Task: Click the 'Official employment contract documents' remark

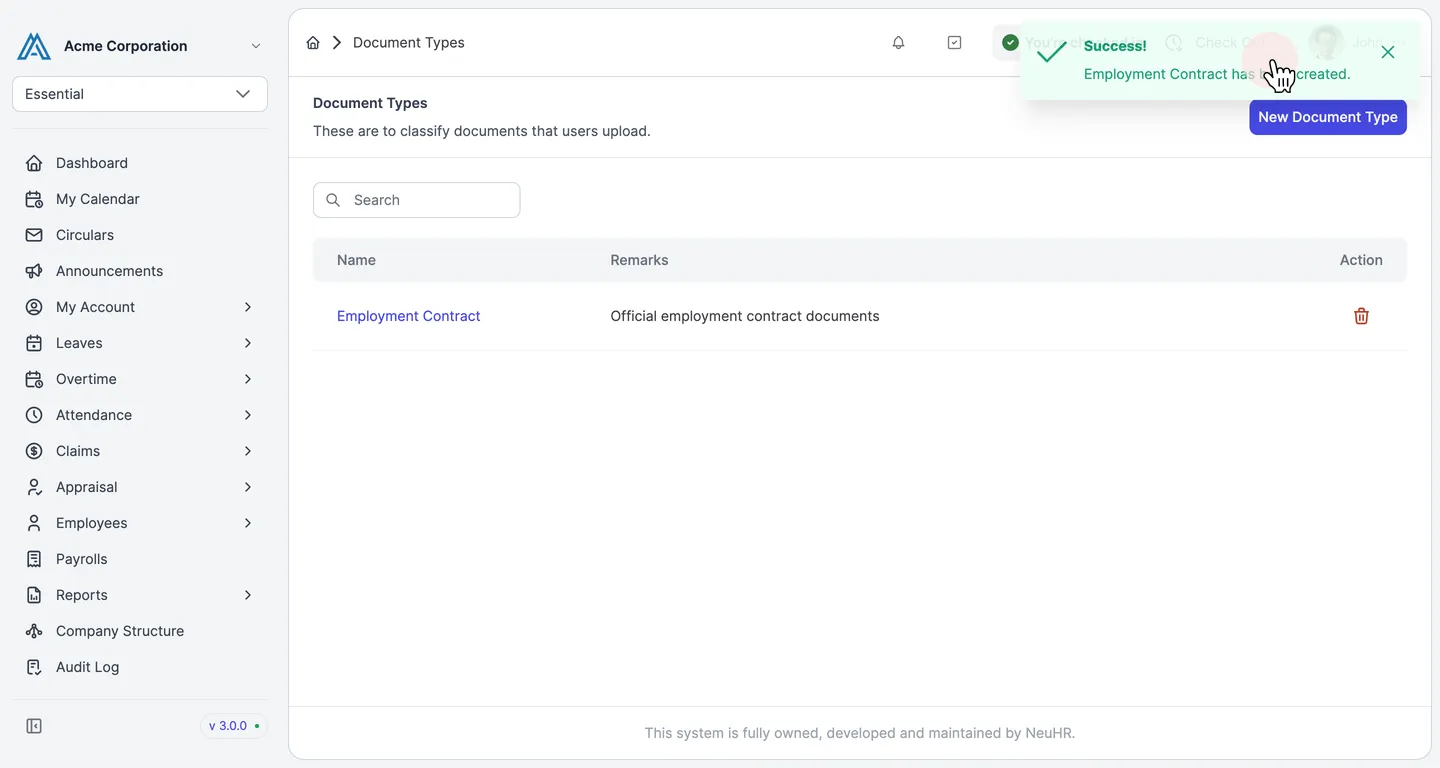Action: [745, 316]
